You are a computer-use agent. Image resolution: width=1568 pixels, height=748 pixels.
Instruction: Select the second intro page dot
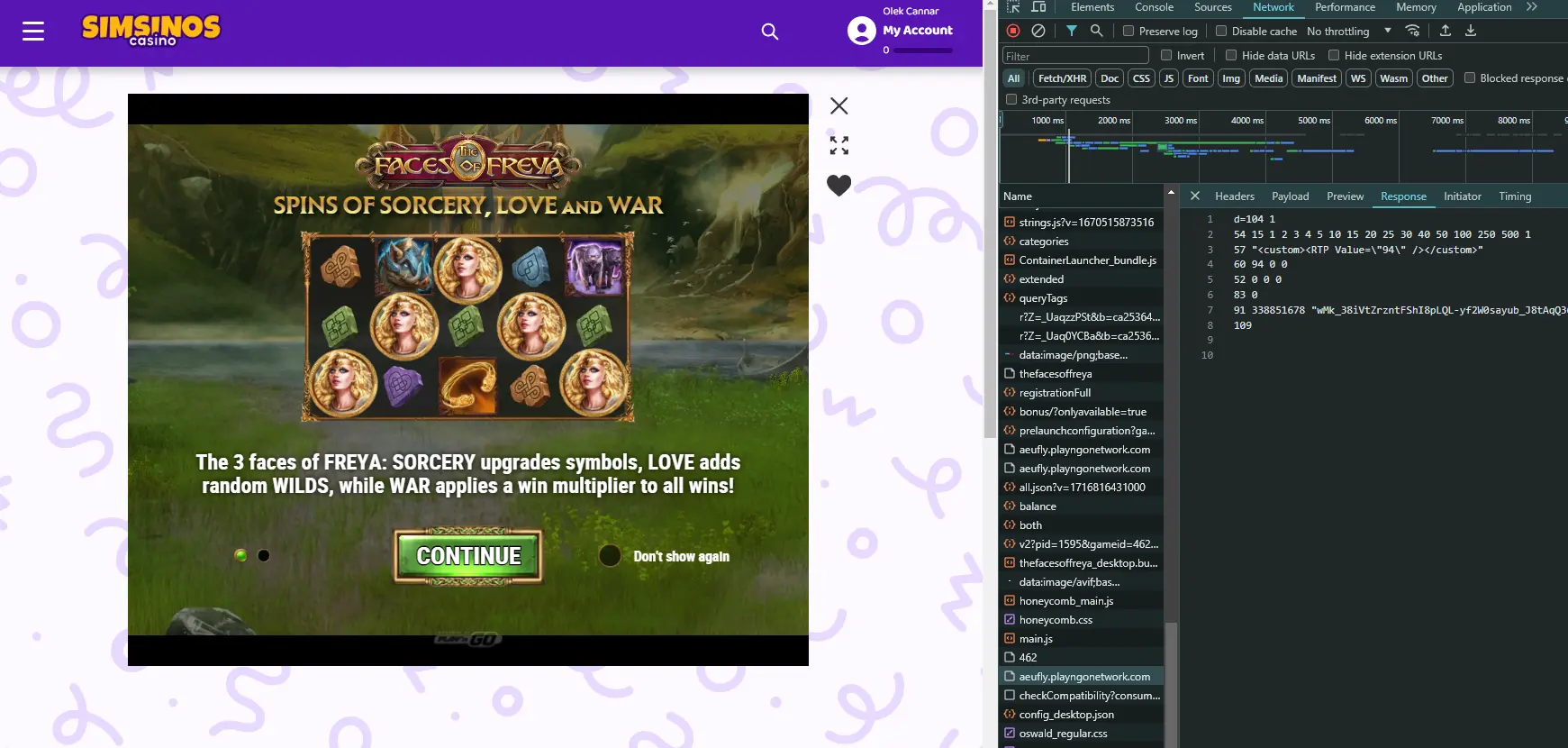tap(264, 555)
